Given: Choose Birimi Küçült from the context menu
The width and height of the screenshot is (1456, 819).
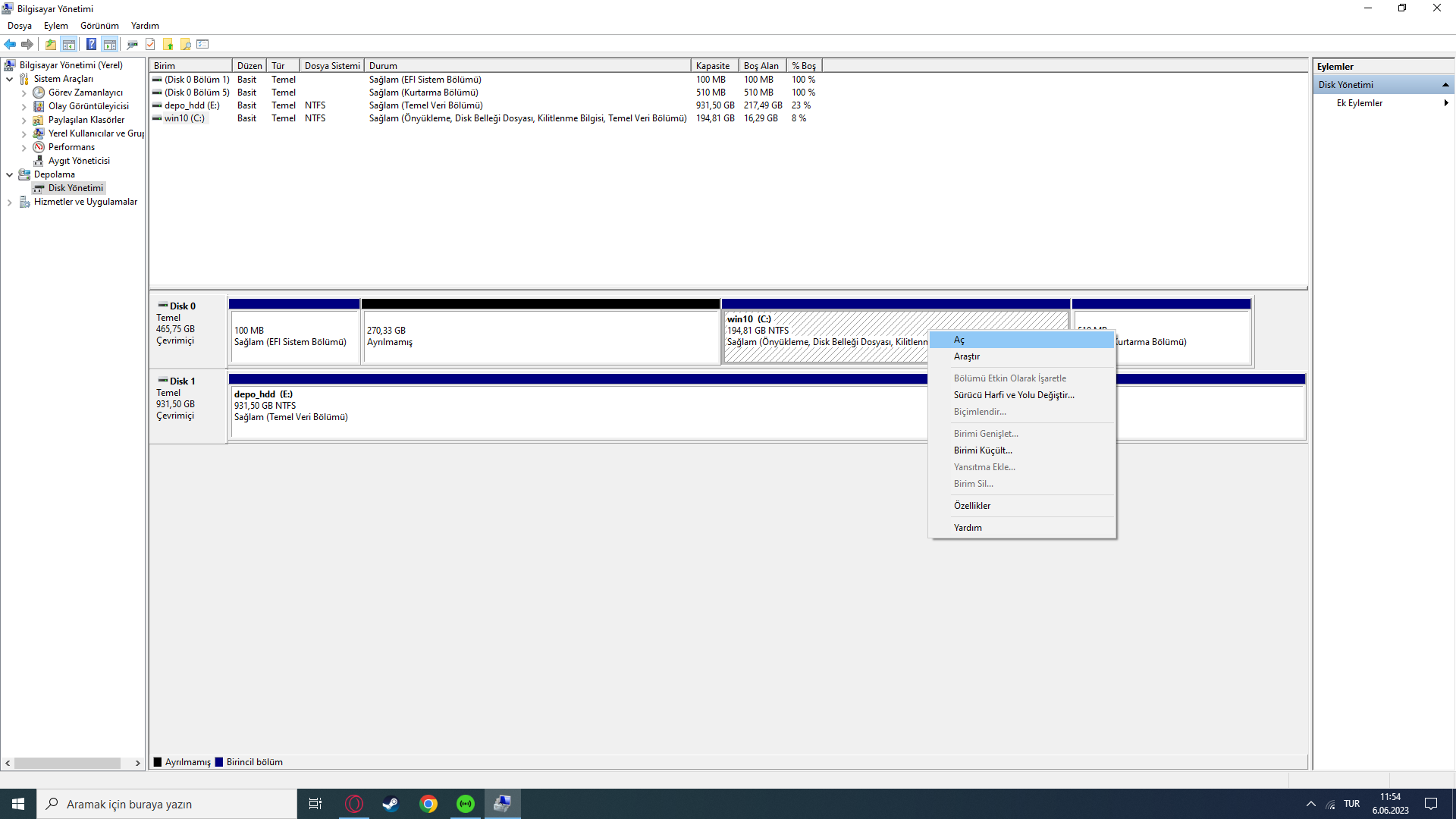Looking at the screenshot, I should click(x=983, y=450).
